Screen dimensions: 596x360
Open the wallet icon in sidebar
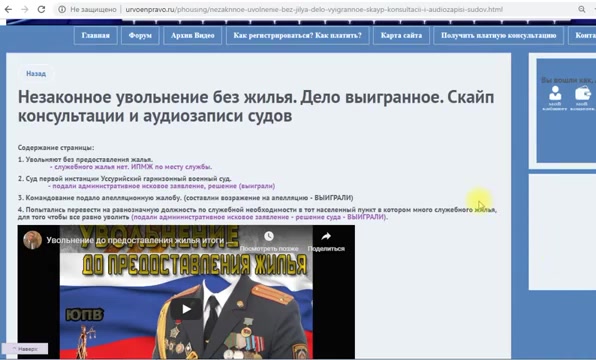point(583,94)
